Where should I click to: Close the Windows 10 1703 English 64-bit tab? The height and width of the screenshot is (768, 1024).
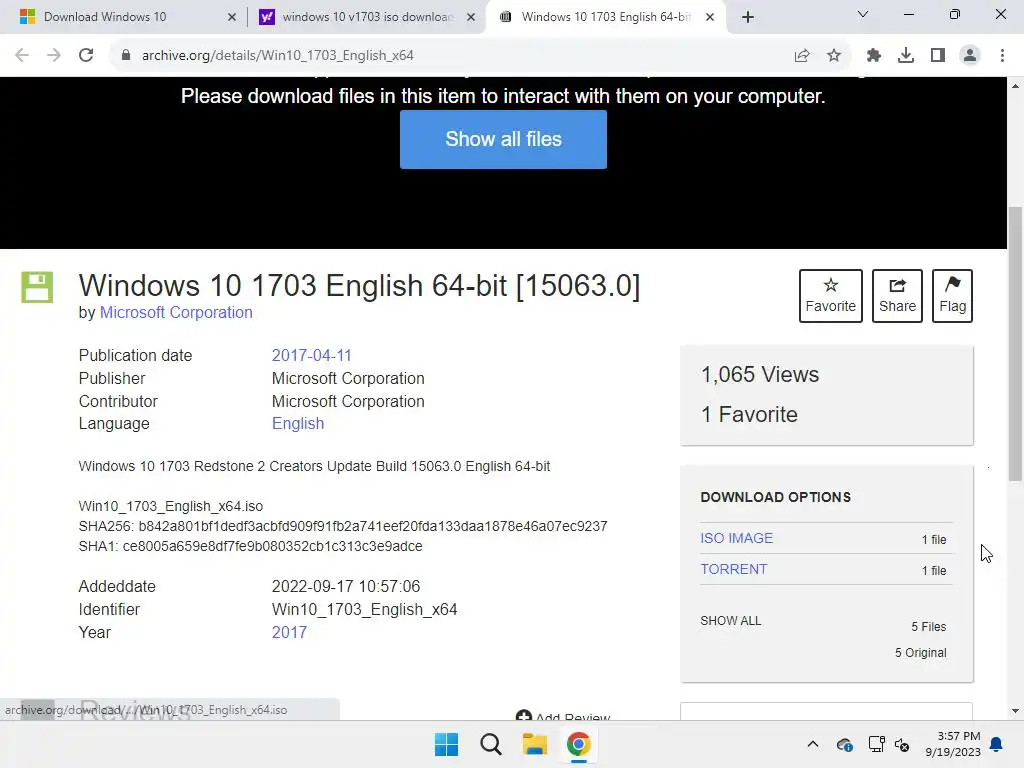tap(710, 17)
